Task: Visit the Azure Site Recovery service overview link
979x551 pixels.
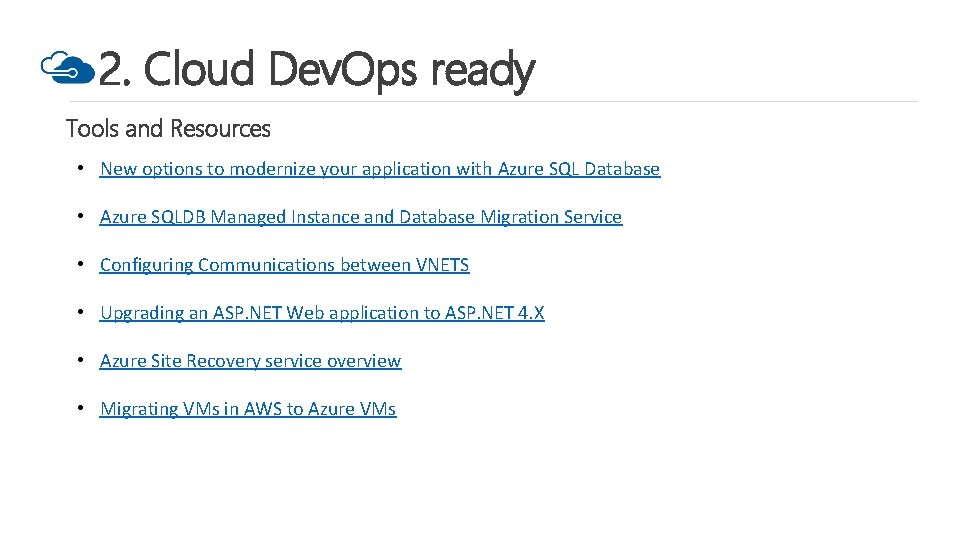Action: tap(250, 361)
